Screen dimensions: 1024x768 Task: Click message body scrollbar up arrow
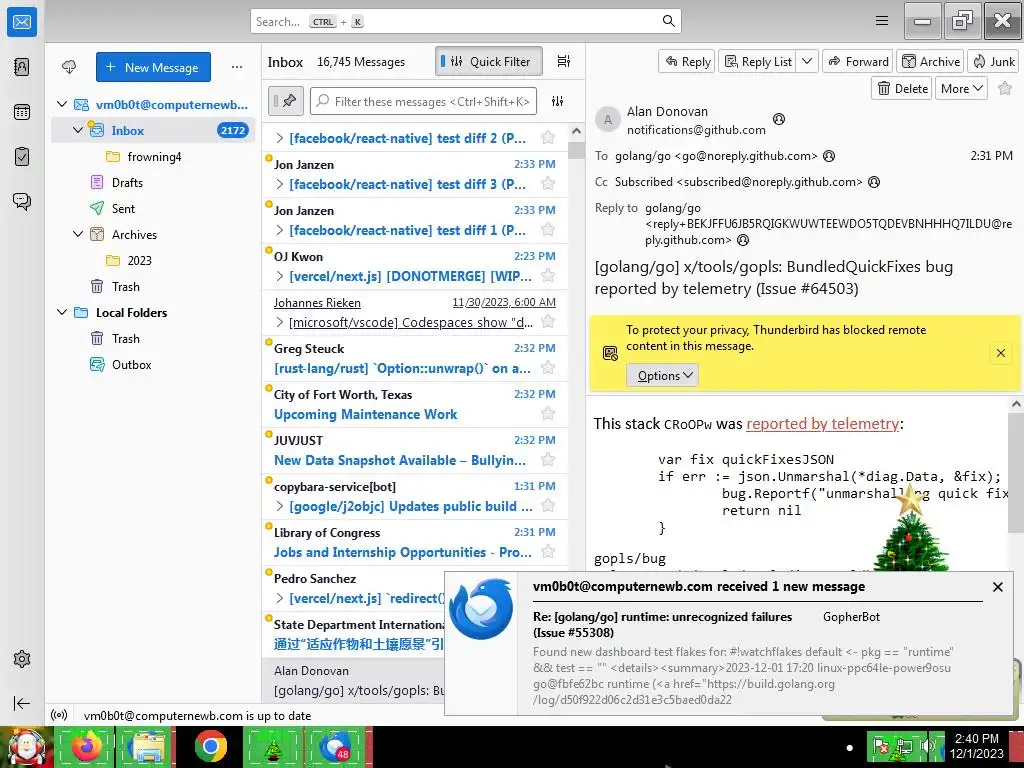[x=1016, y=404]
